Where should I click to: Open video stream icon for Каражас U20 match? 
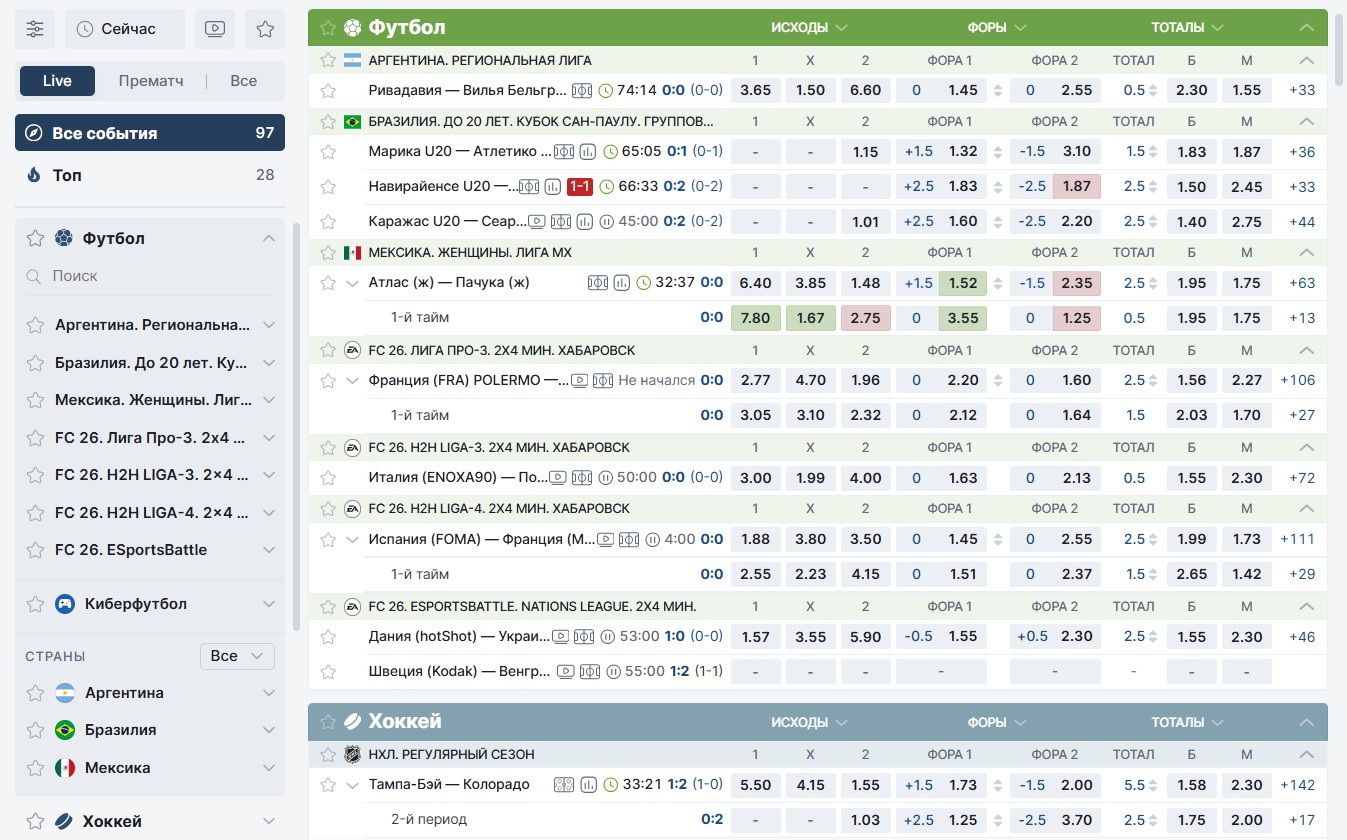(x=537, y=221)
